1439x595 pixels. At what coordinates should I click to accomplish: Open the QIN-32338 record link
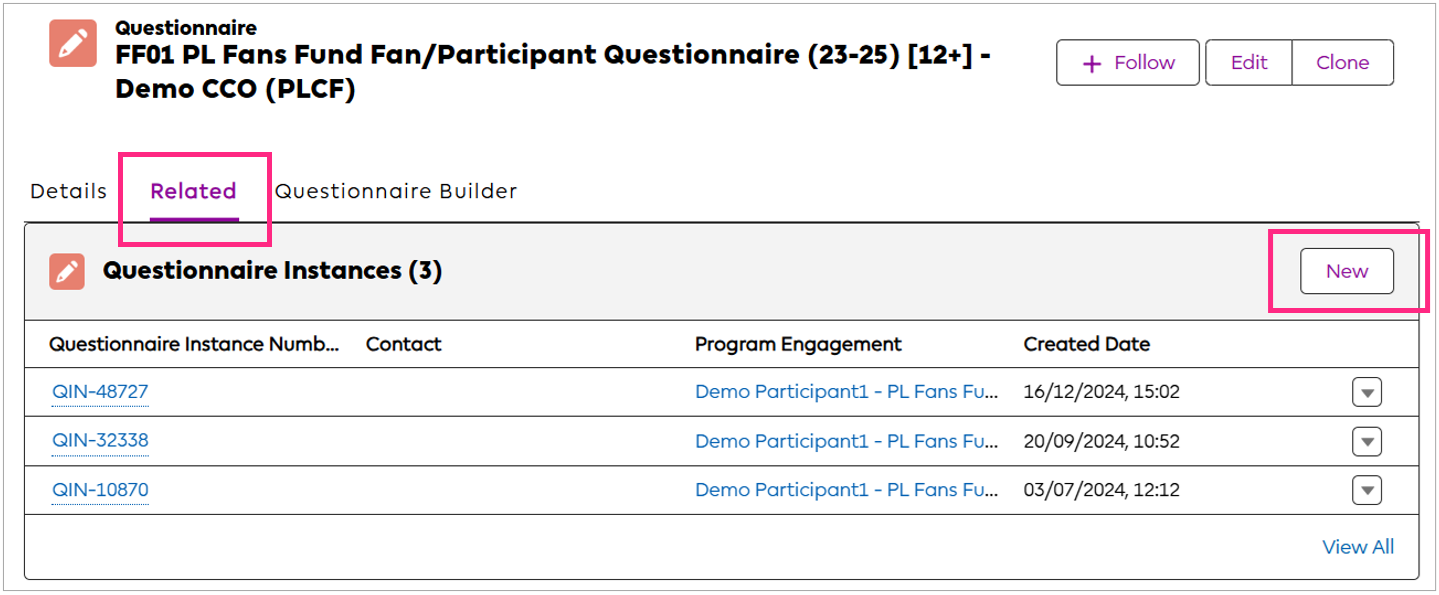[x=99, y=440]
